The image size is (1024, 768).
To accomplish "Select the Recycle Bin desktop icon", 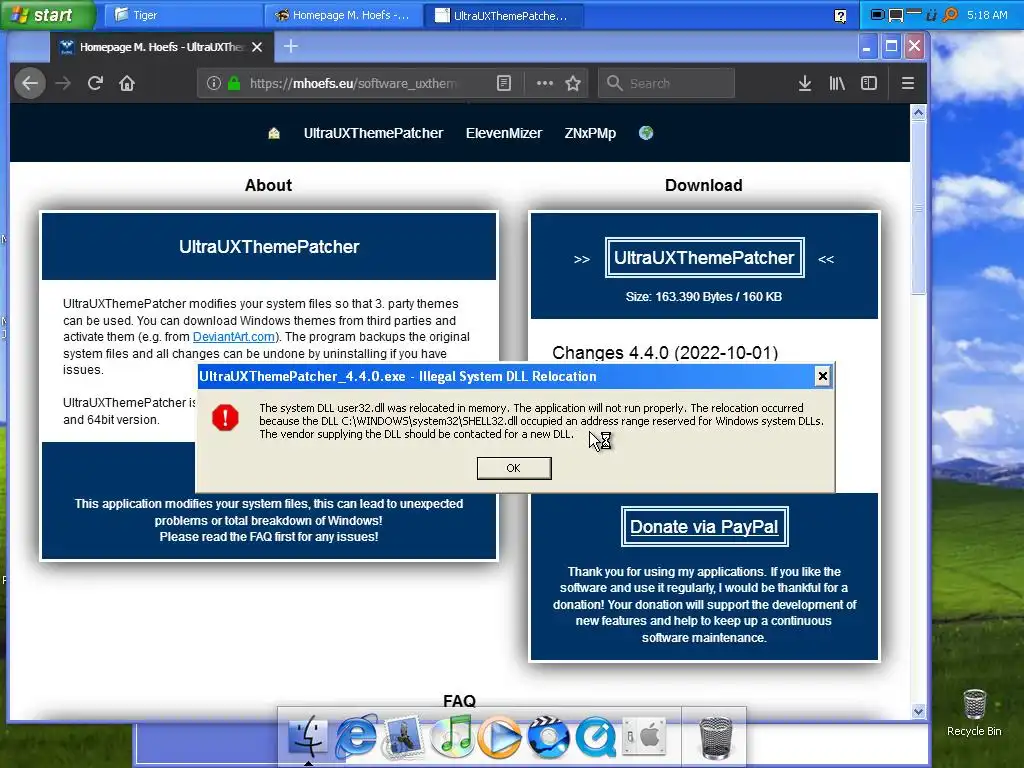I will [974, 713].
